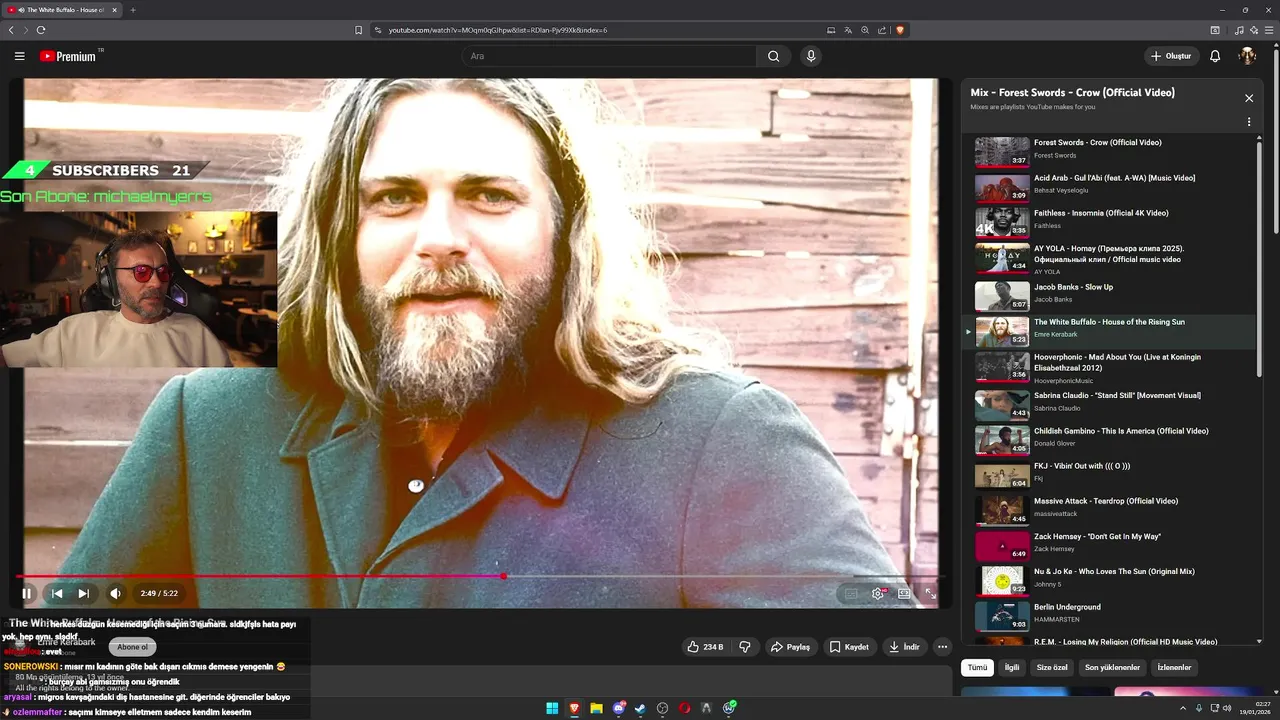Play Sabrina Claudio - Stand Still
The width and height of the screenshot is (1280, 720).
click(x=1110, y=404)
